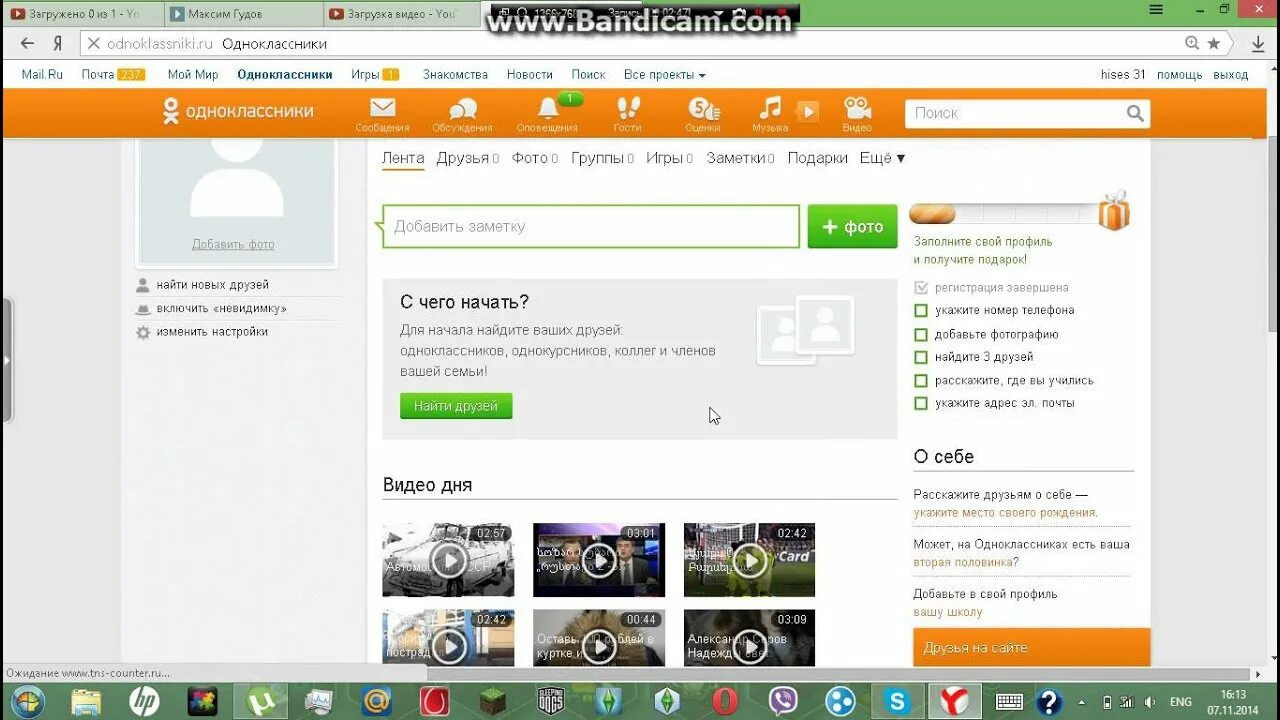Play the 03:01 video thumbnail
This screenshot has width=1280, height=720.
click(x=598, y=560)
